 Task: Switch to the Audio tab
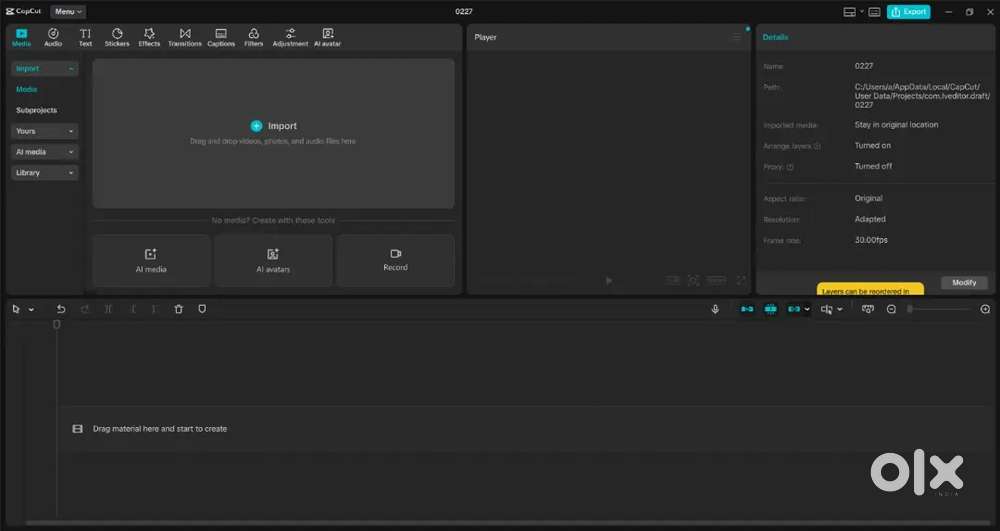tap(53, 37)
